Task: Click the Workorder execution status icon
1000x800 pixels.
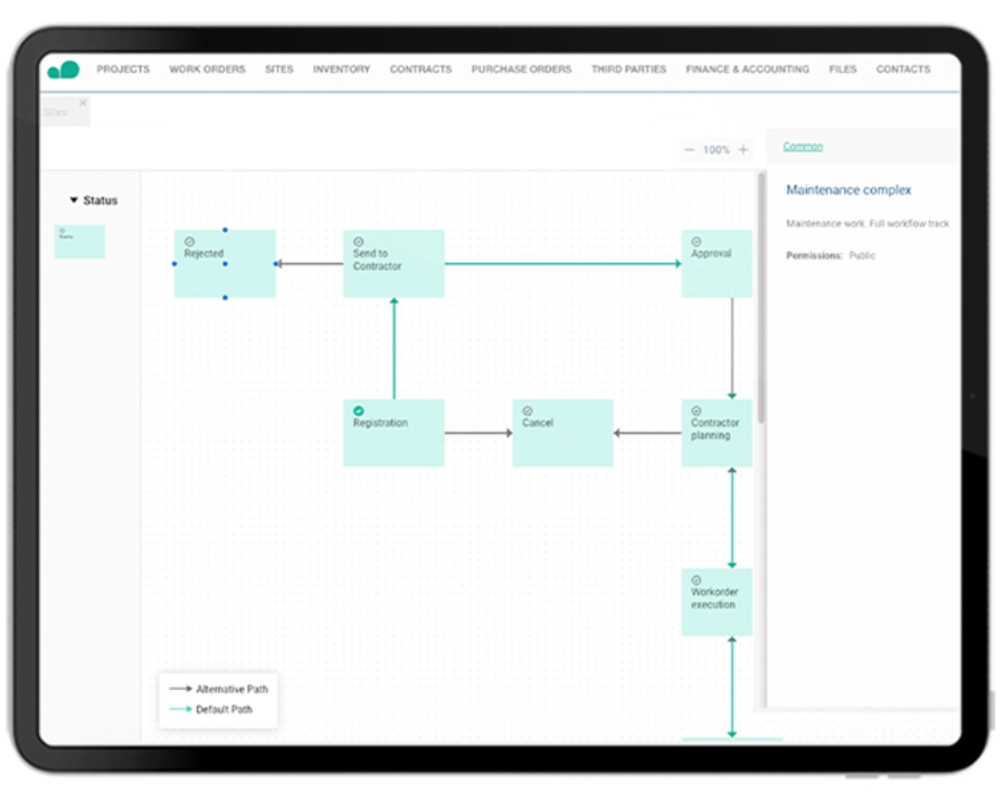Action: point(696,579)
